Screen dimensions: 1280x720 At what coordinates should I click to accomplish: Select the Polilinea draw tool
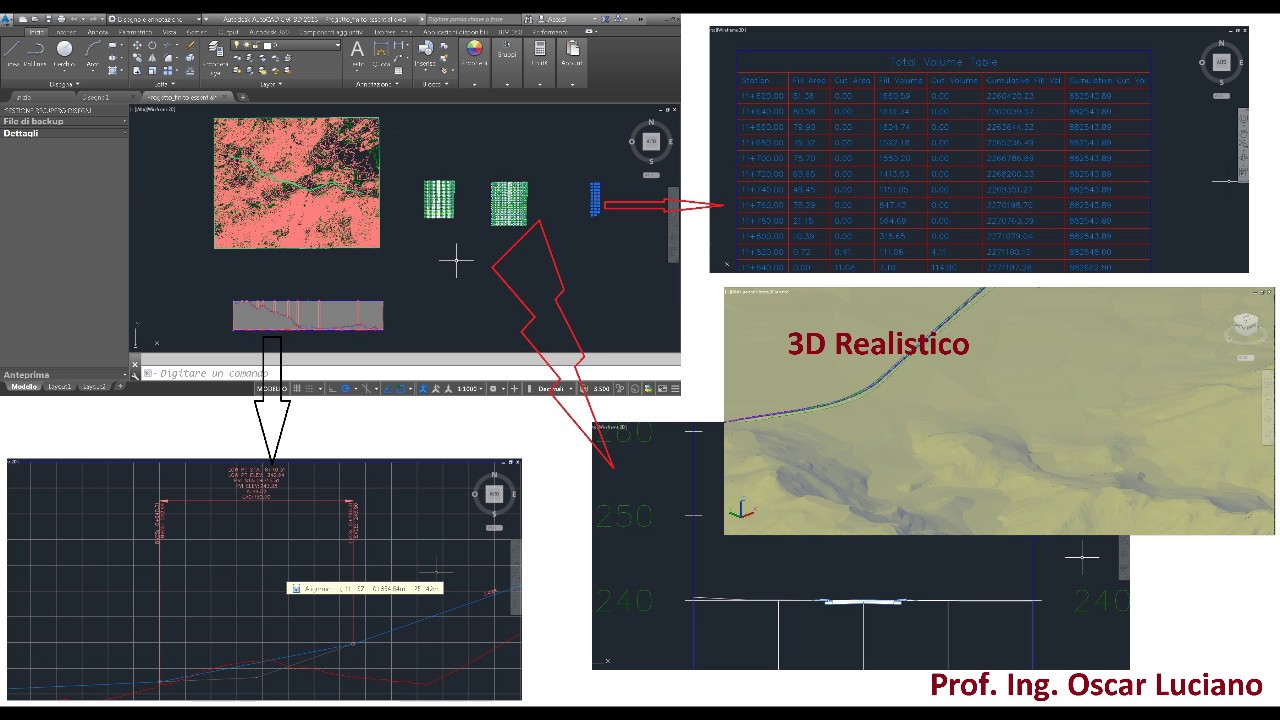(x=35, y=51)
